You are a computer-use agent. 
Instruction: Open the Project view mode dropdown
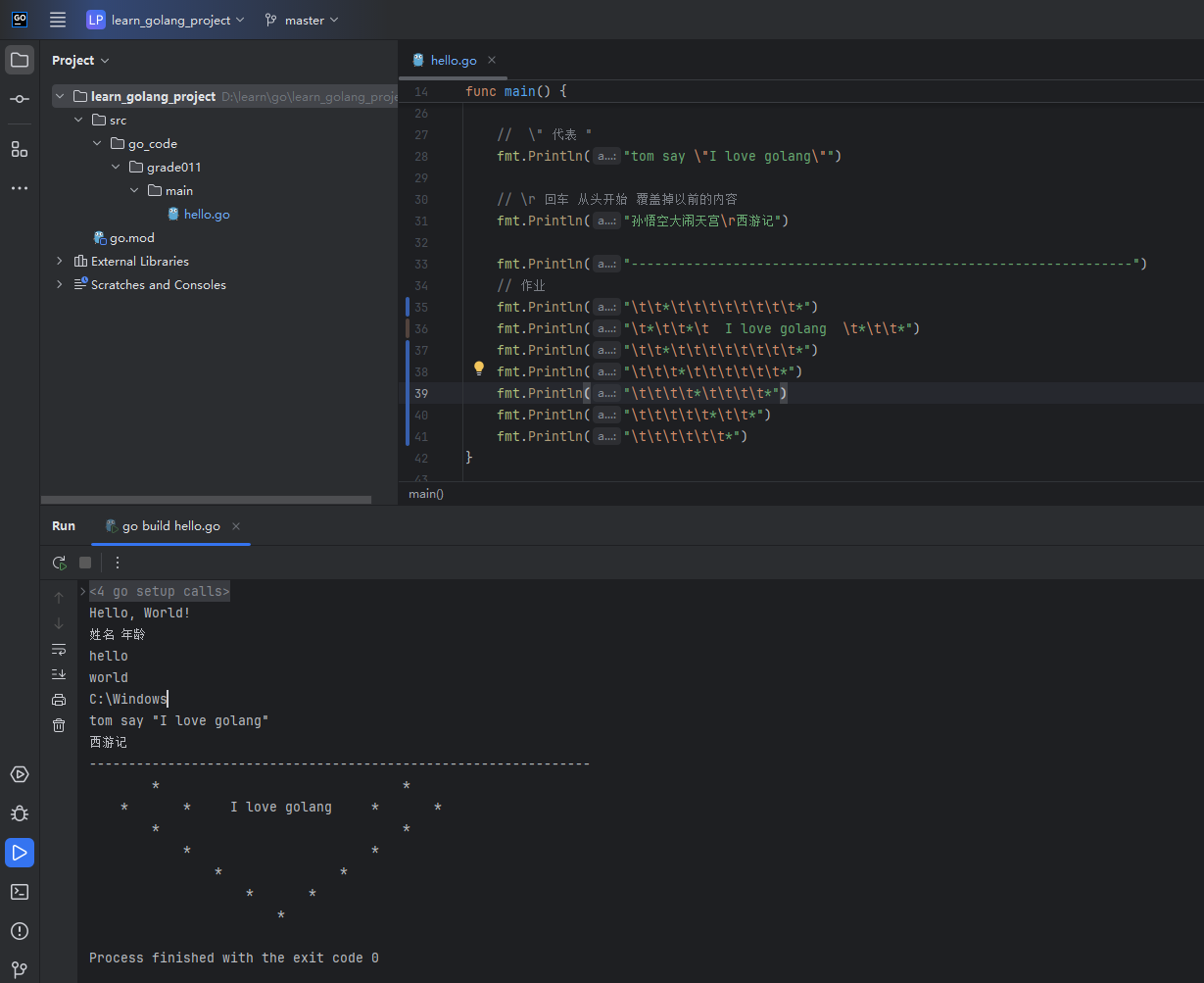coord(80,61)
